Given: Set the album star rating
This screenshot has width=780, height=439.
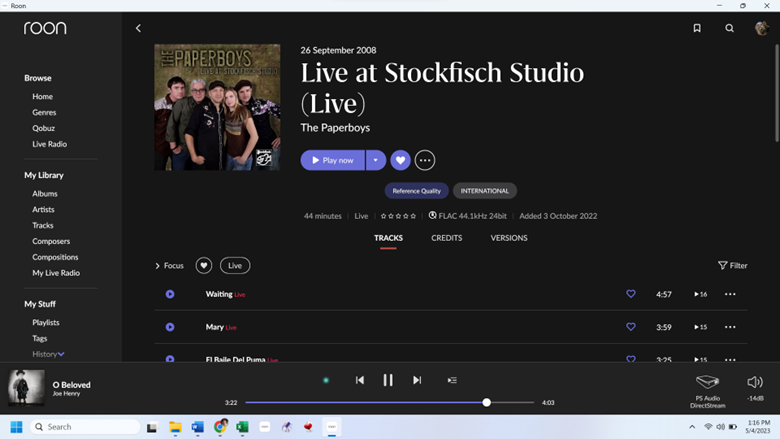Looking at the screenshot, I should tap(398, 216).
